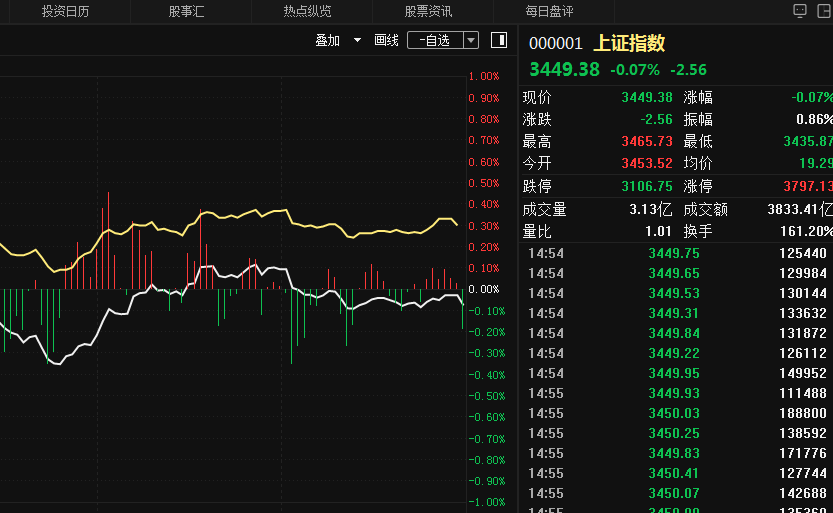Click the window layout icon beside the monitor icon

pyautogui.click(x=824, y=11)
